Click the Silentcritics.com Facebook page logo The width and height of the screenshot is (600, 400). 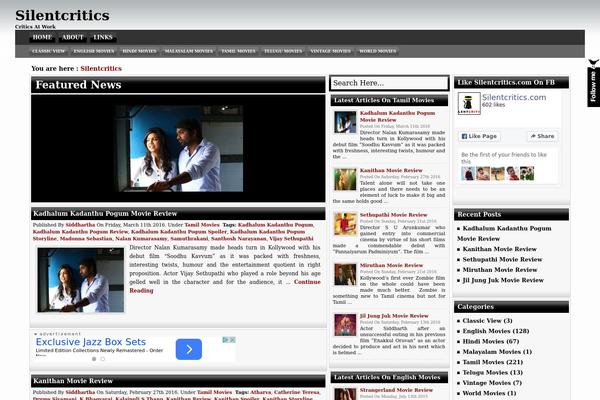click(x=469, y=103)
